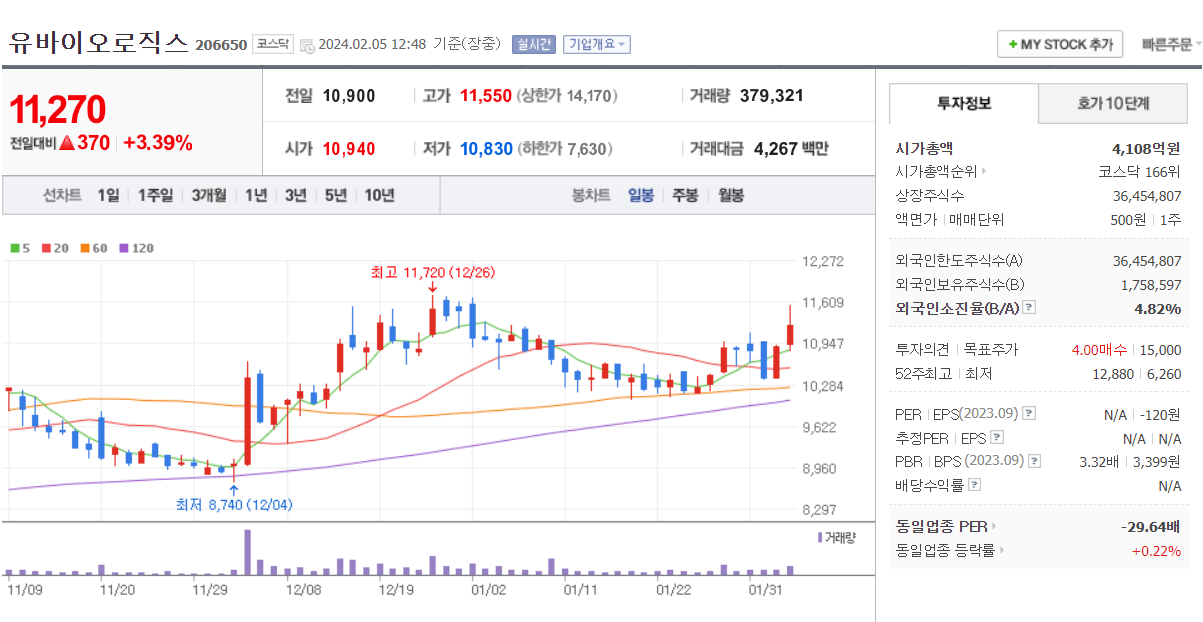Image resolution: width=1203 pixels, height=622 pixels.
Task: Click the 저가 value 10,830
Action: (486, 149)
